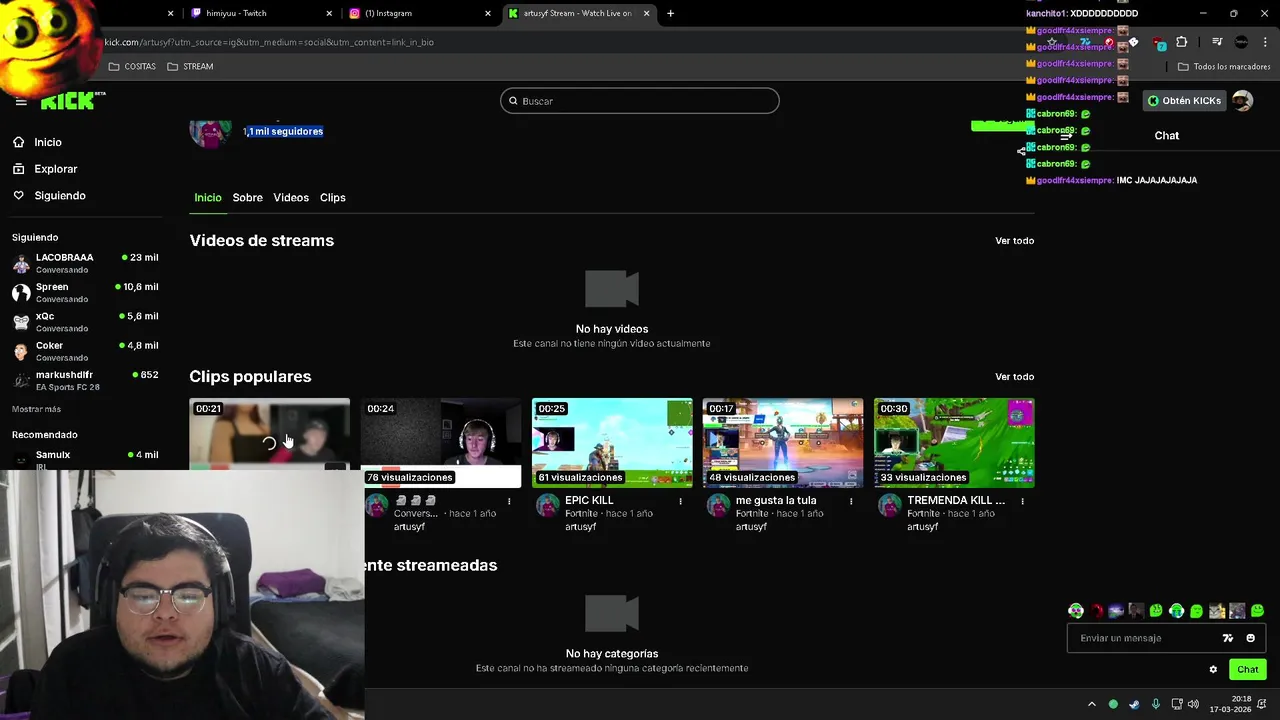
Task: Switch to the Inicio channel tab
Action: click(x=208, y=198)
